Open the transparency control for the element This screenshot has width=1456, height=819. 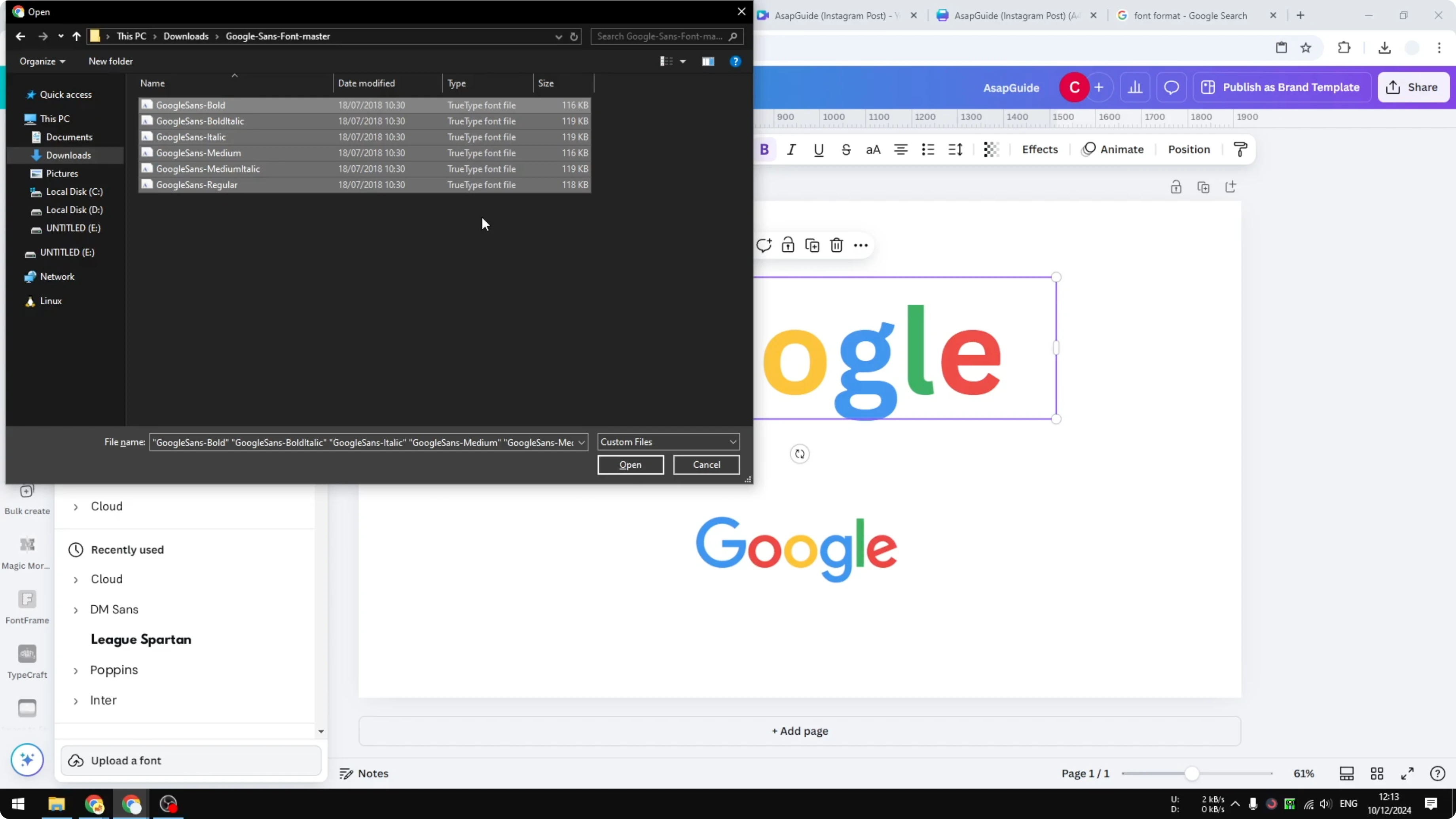click(991, 149)
